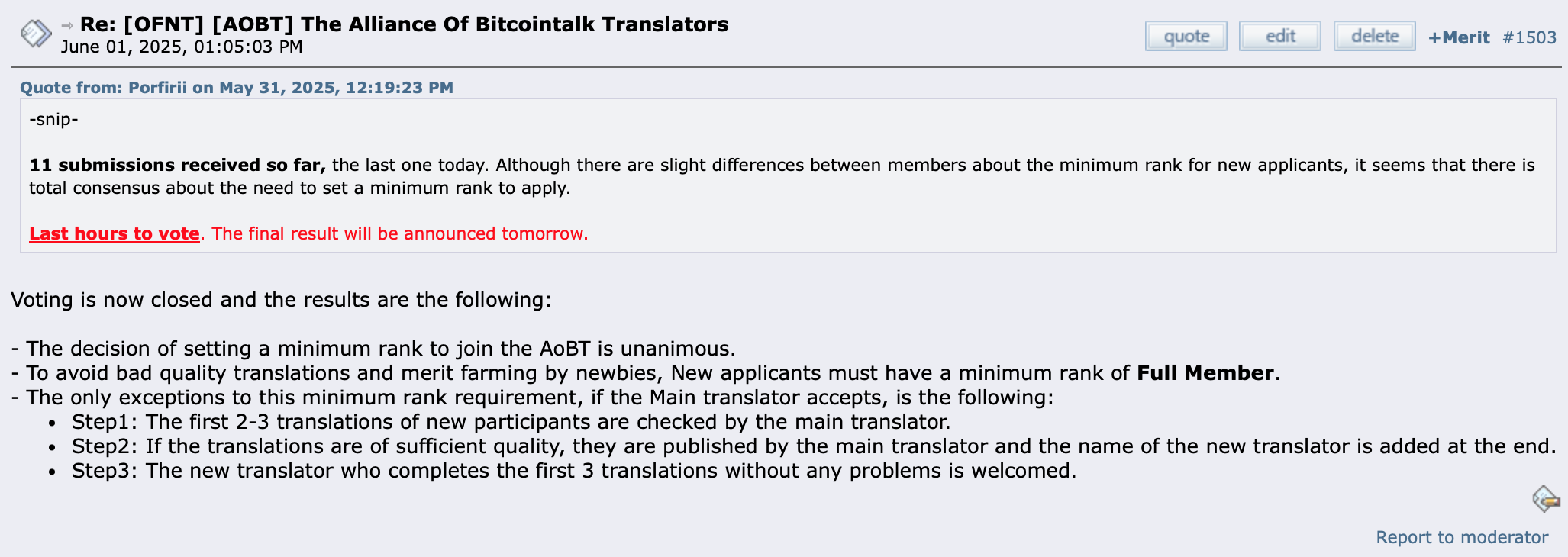This screenshot has height=557, width=1568.
Task: Click the post message icon beside the title
Action: [x=36, y=34]
